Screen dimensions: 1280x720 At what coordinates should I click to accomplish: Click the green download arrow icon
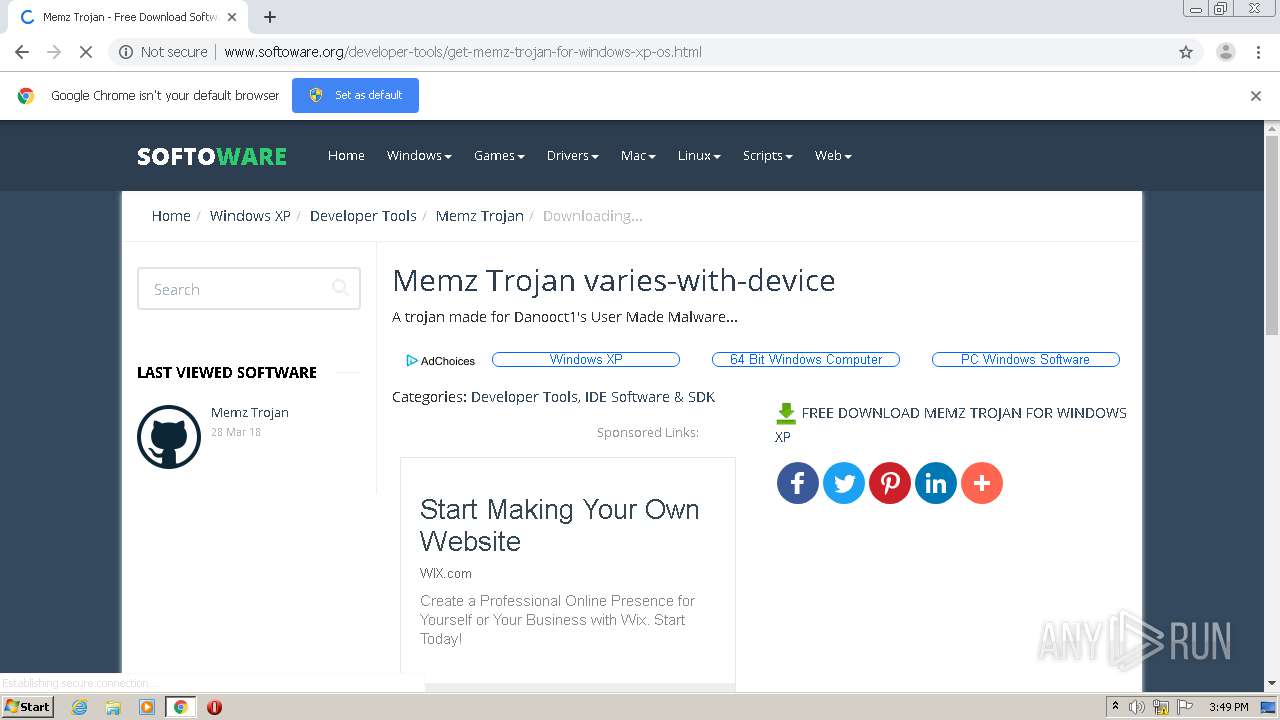pyautogui.click(x=786, y=413)
